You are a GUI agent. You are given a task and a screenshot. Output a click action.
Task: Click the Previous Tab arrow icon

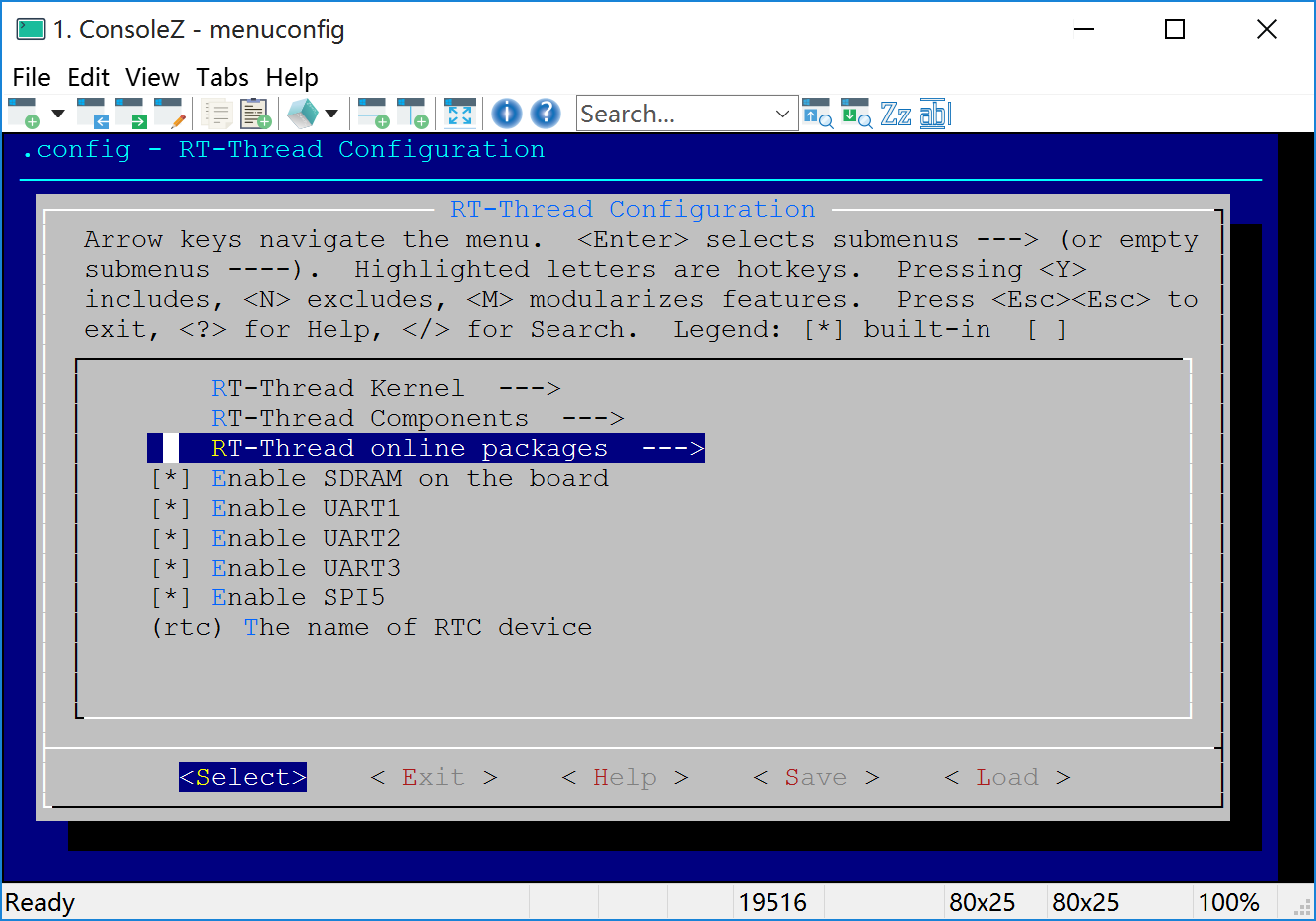[93, 114]
